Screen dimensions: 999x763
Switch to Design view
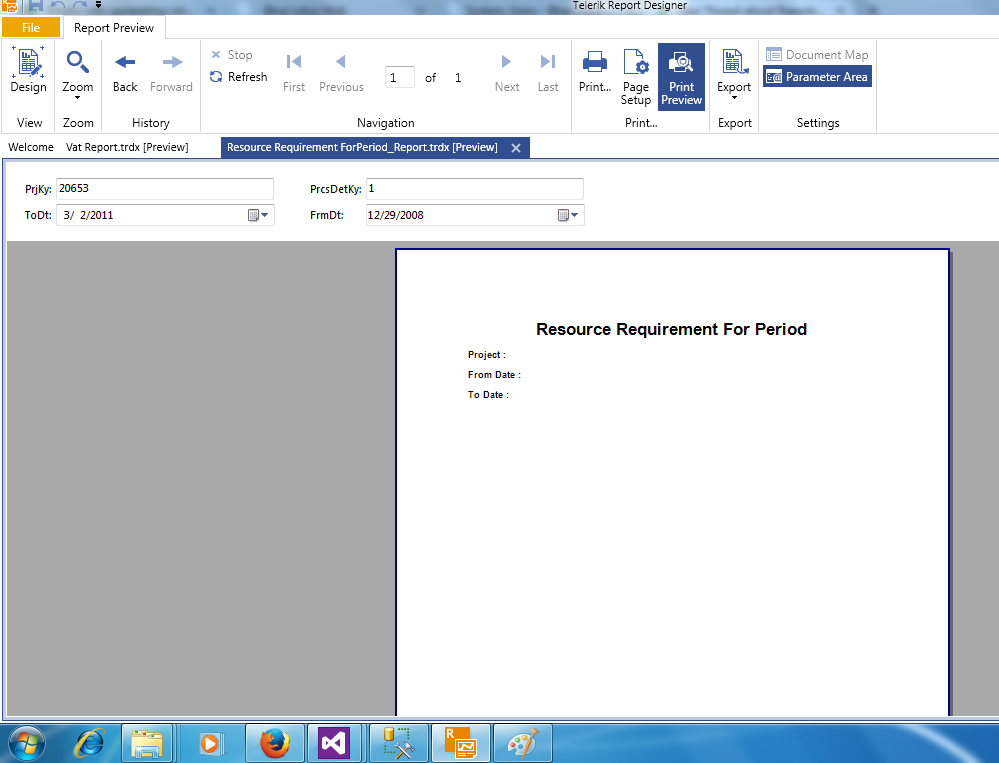(x=28, y=71)
